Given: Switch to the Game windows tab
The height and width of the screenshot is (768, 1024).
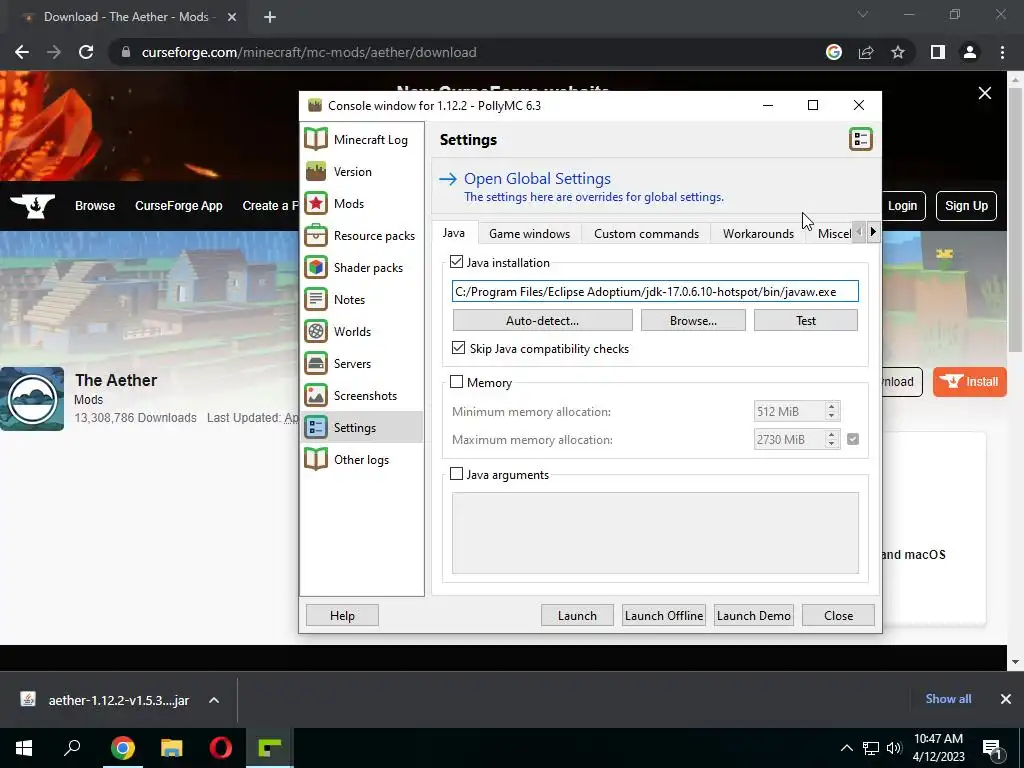Looking at the screenshot, I should 530,234.
